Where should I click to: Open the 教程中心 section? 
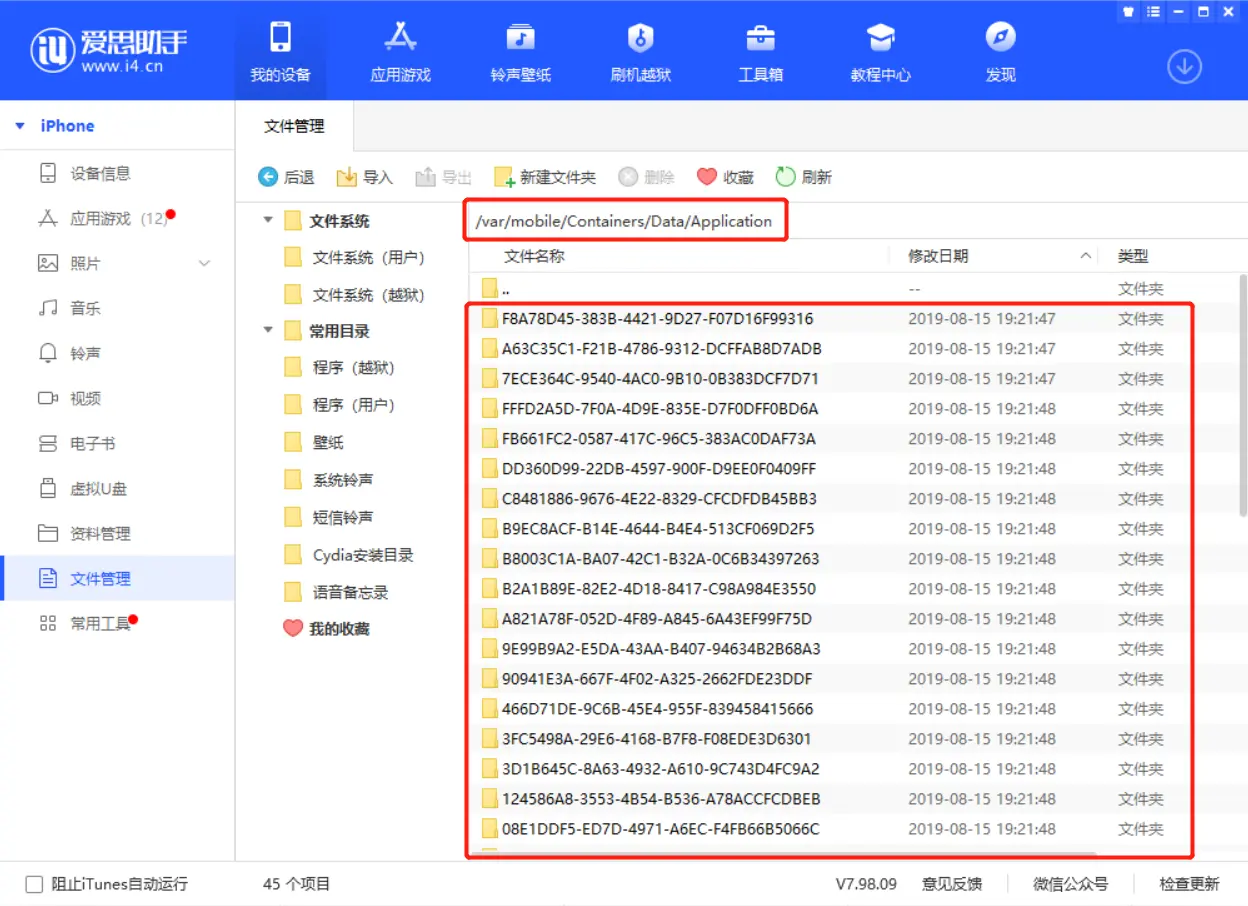tap(880, 52)
